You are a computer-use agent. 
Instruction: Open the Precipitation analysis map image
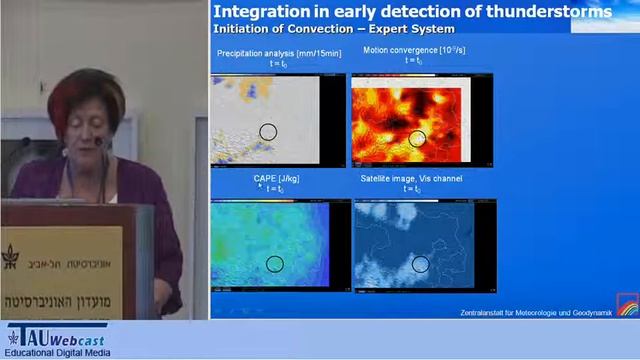tap(278, 121)
